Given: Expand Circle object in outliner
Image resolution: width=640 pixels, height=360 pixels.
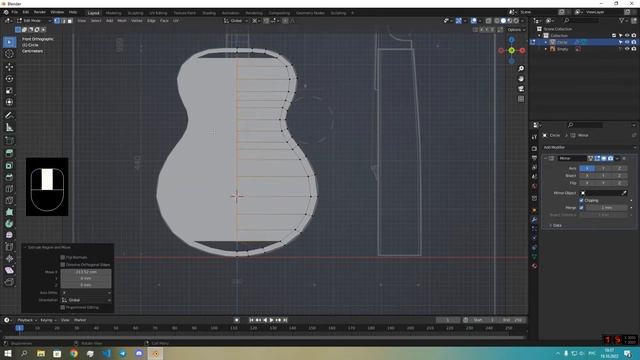Looking at the screenshot, I should point(546,42).
